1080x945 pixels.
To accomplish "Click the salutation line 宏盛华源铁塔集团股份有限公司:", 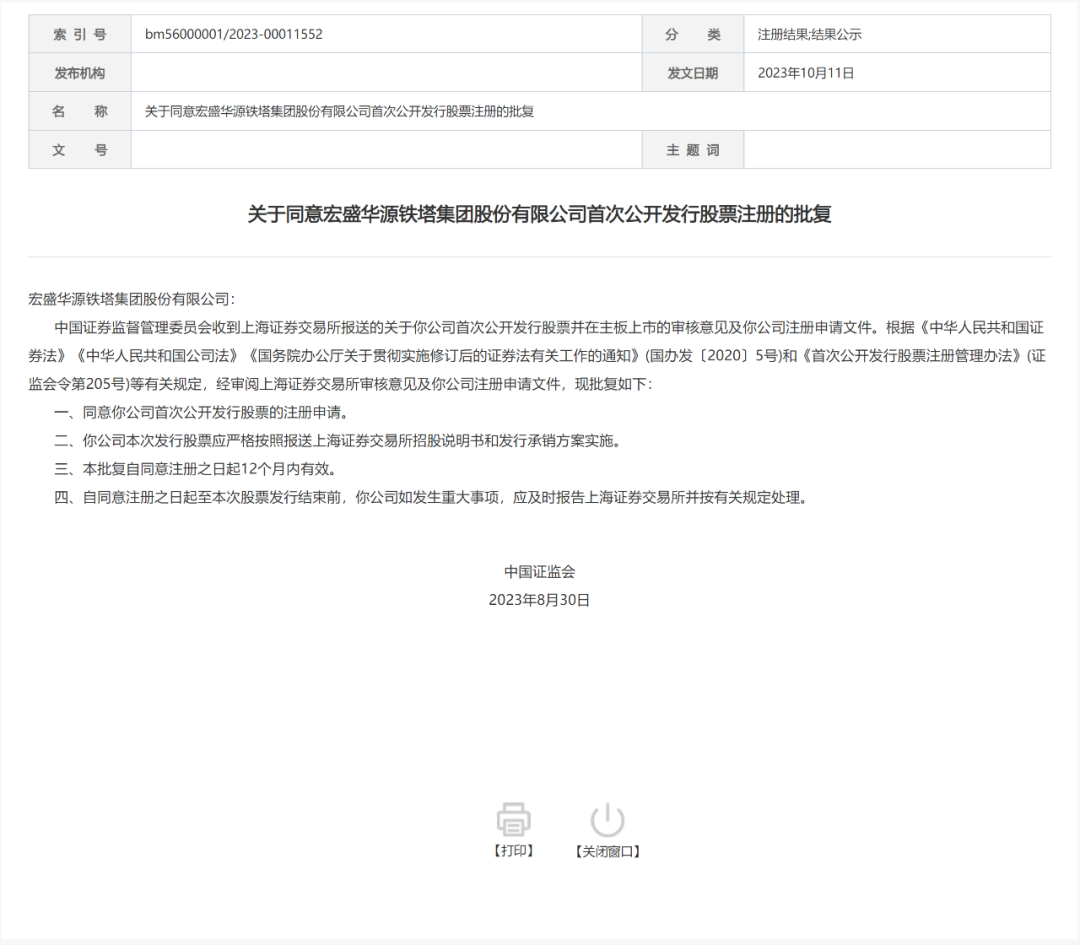I will point(131,298).
